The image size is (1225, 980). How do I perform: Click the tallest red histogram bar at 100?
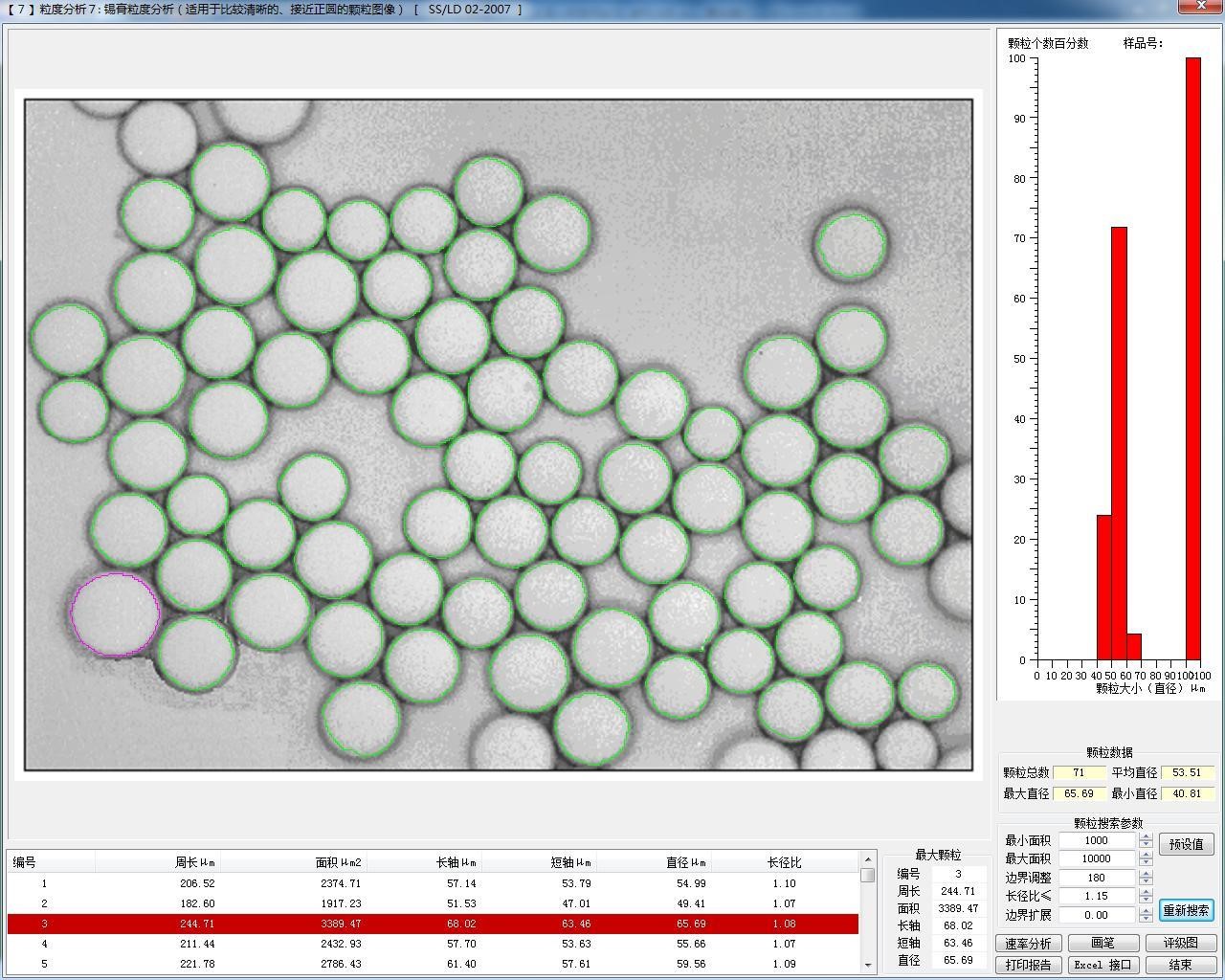pyautogui.click(x=1192, y=359)
